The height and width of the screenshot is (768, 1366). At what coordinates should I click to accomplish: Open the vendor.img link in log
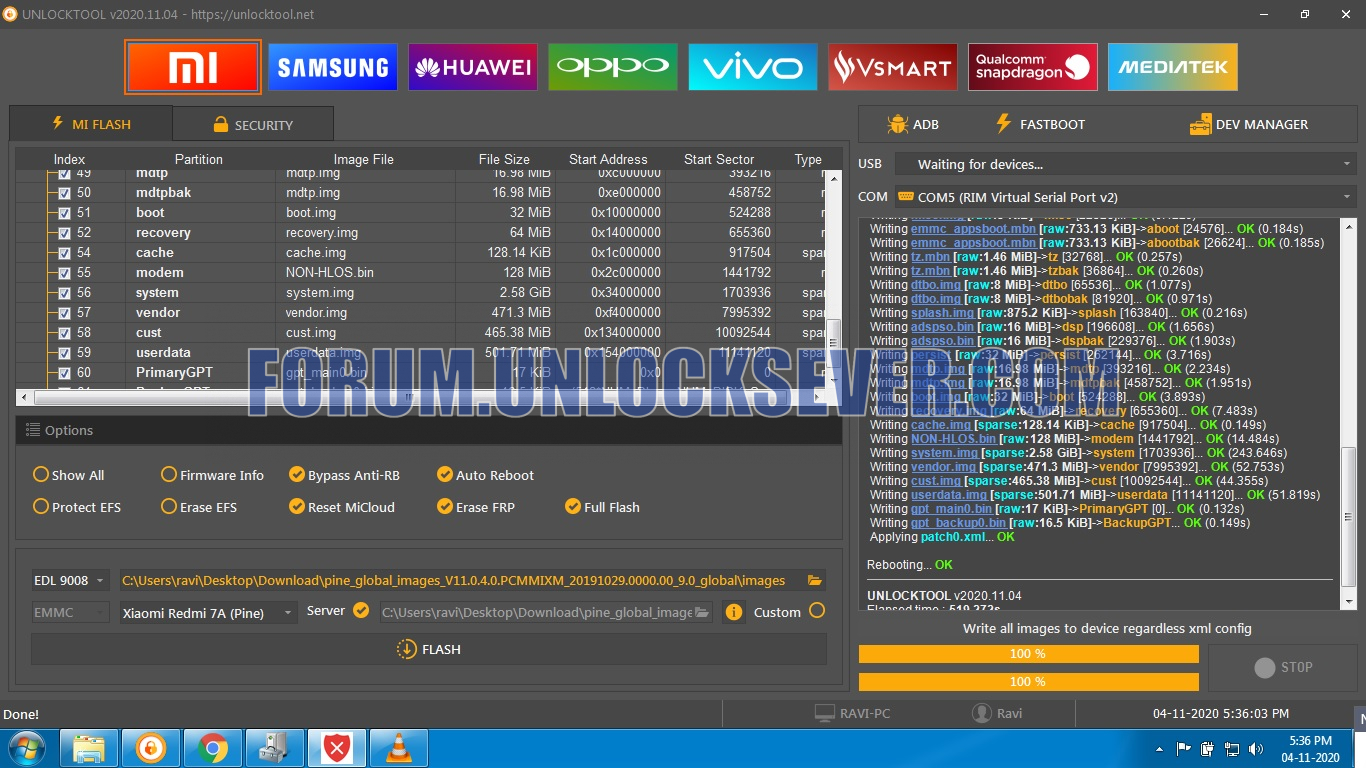pos(943,467)
